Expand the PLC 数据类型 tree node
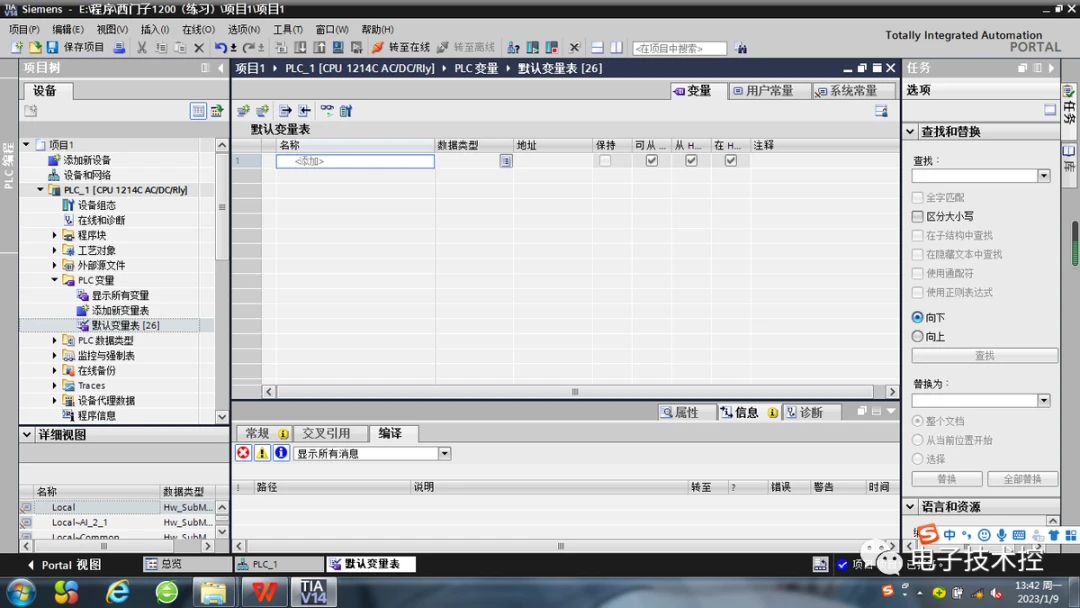Screen dimensions: 1080x608 pos(54,340)
